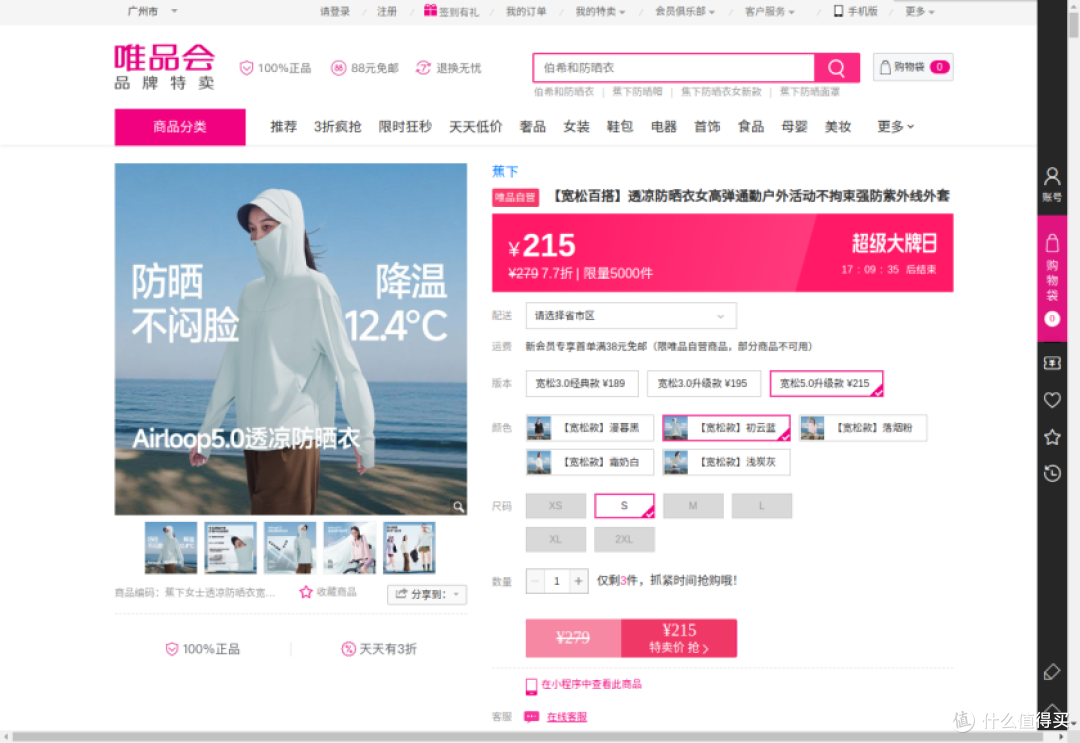
Task: Click the coupon ticket icon in sidebar
Action: (x=1052, y=363)
